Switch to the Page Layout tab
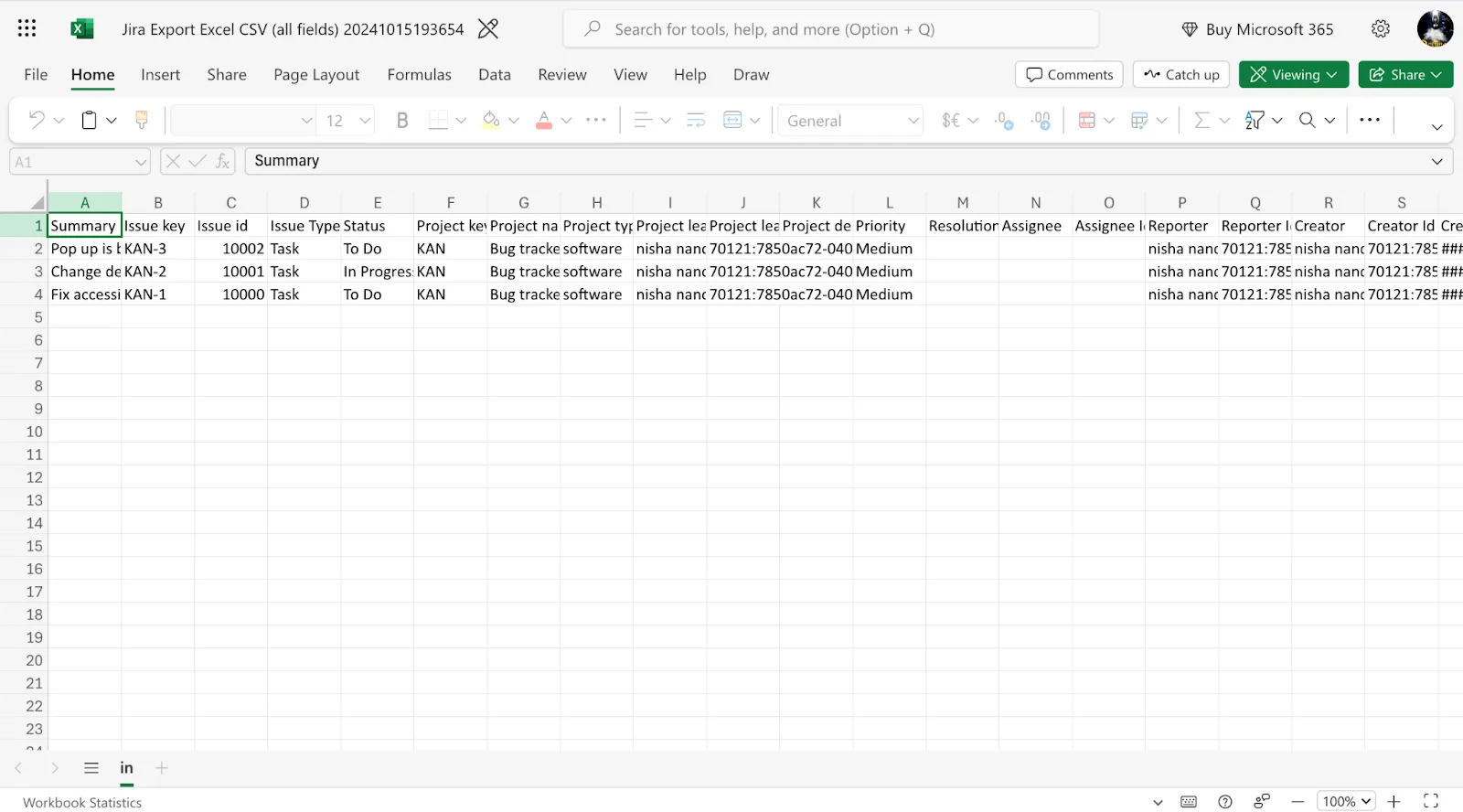 coord(316,75)
